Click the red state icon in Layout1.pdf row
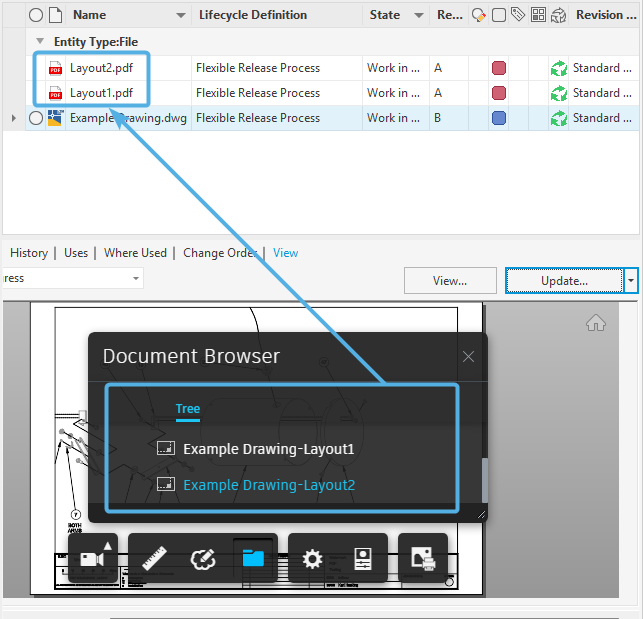Screen dimensions: 643x619 499,93
